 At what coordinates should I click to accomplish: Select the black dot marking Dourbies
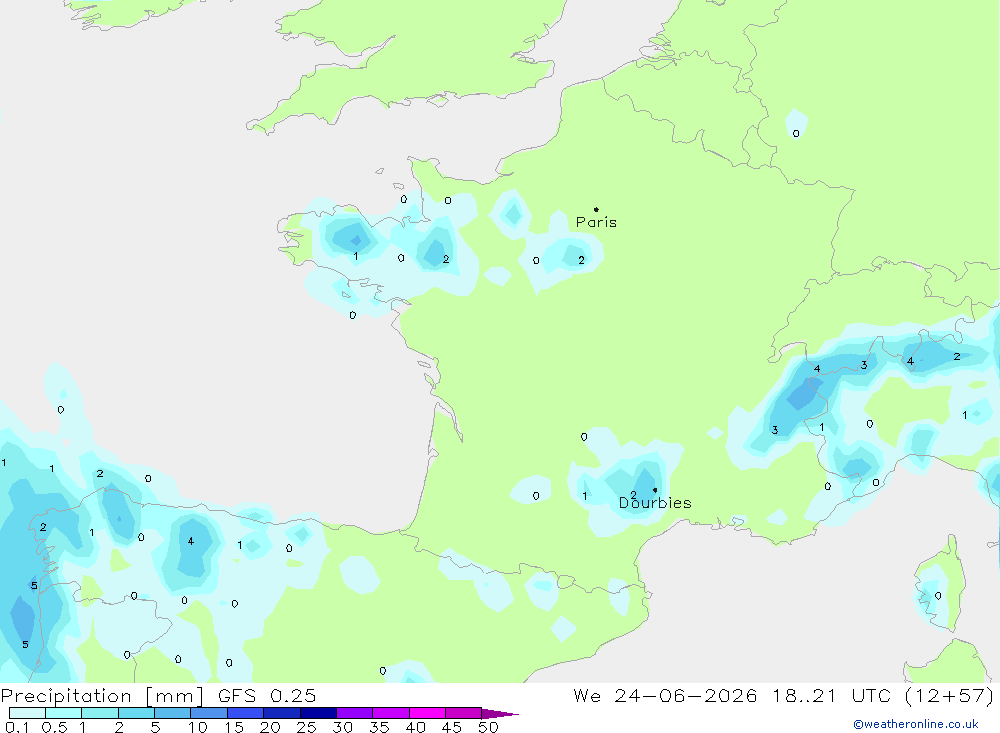[655, 490]
